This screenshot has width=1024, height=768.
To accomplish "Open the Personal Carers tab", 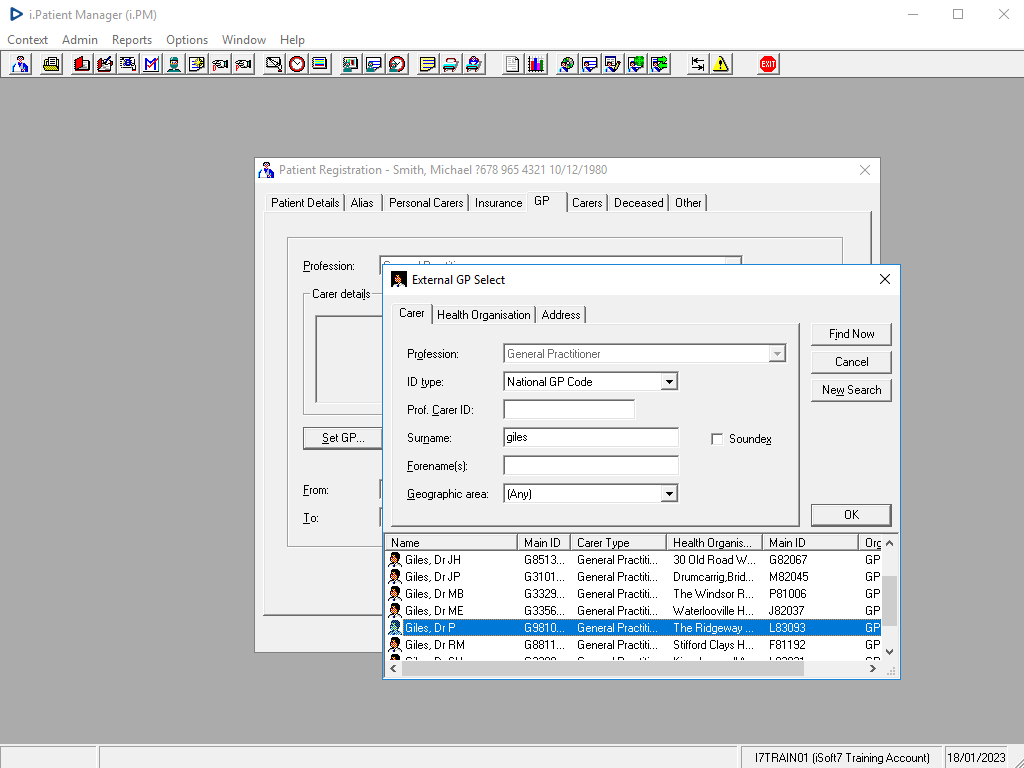I will (x=426, y=203).
